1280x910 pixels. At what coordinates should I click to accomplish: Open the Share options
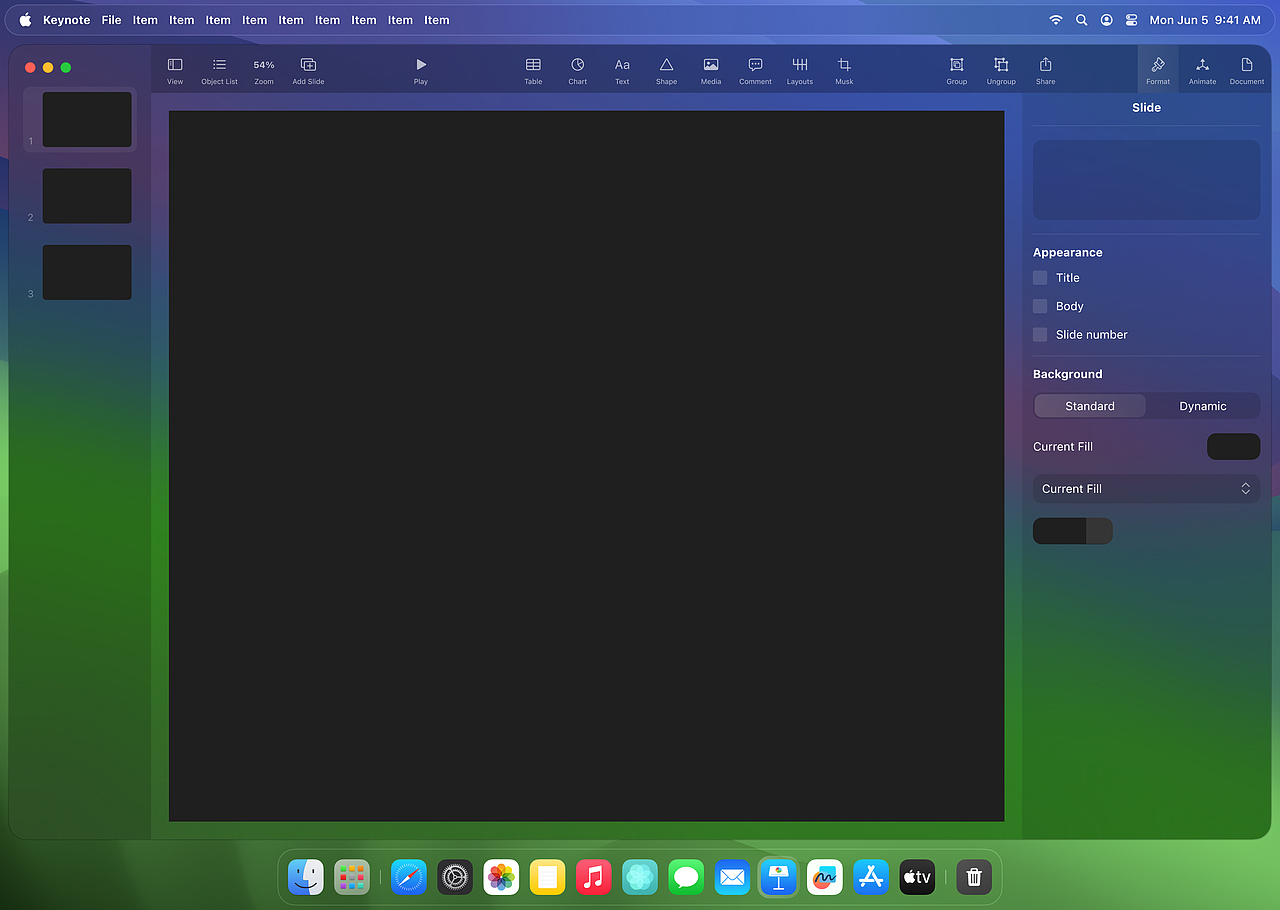pyautogui.click(x=1045, y=68)
